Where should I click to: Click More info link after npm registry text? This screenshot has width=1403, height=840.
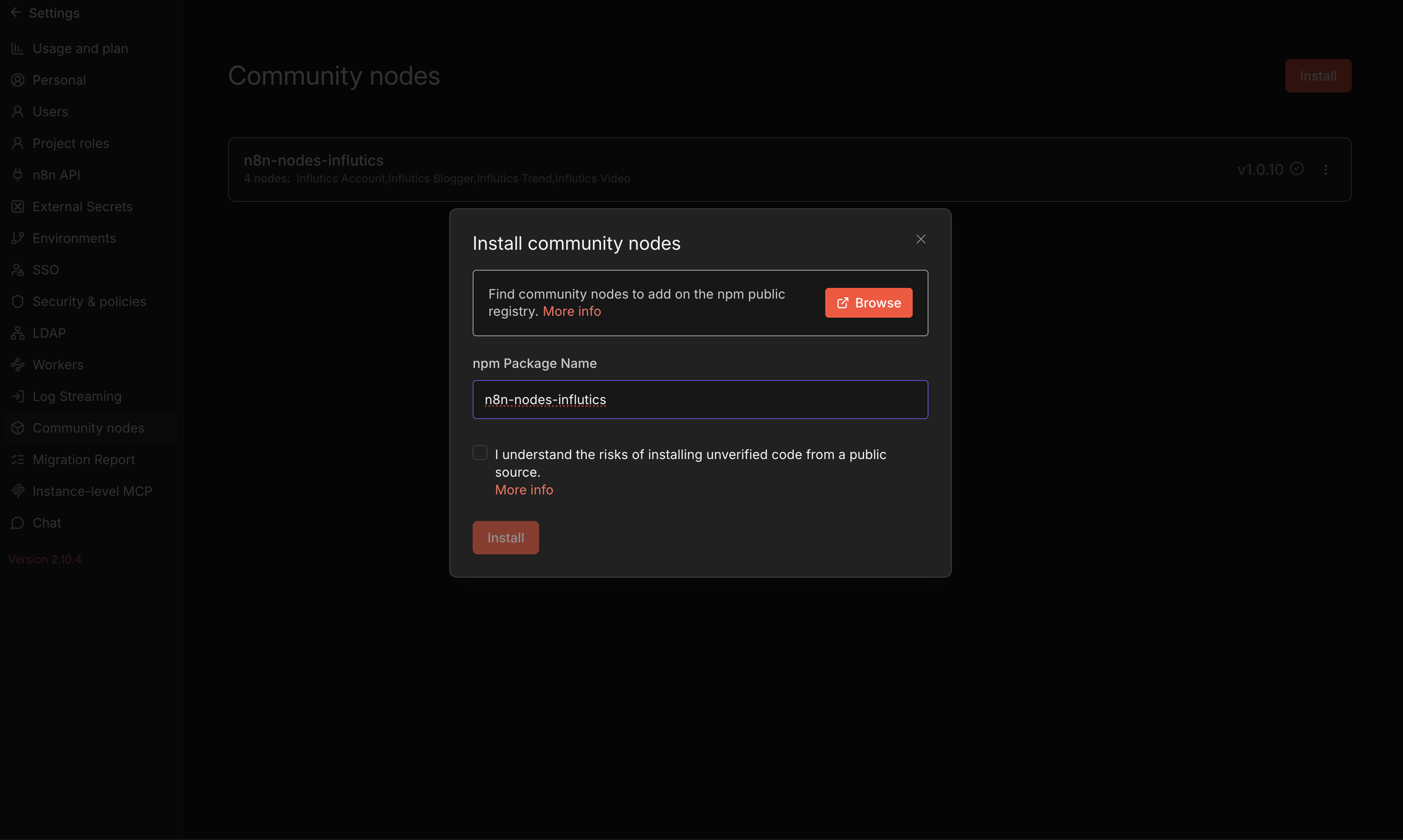point(572,311)
